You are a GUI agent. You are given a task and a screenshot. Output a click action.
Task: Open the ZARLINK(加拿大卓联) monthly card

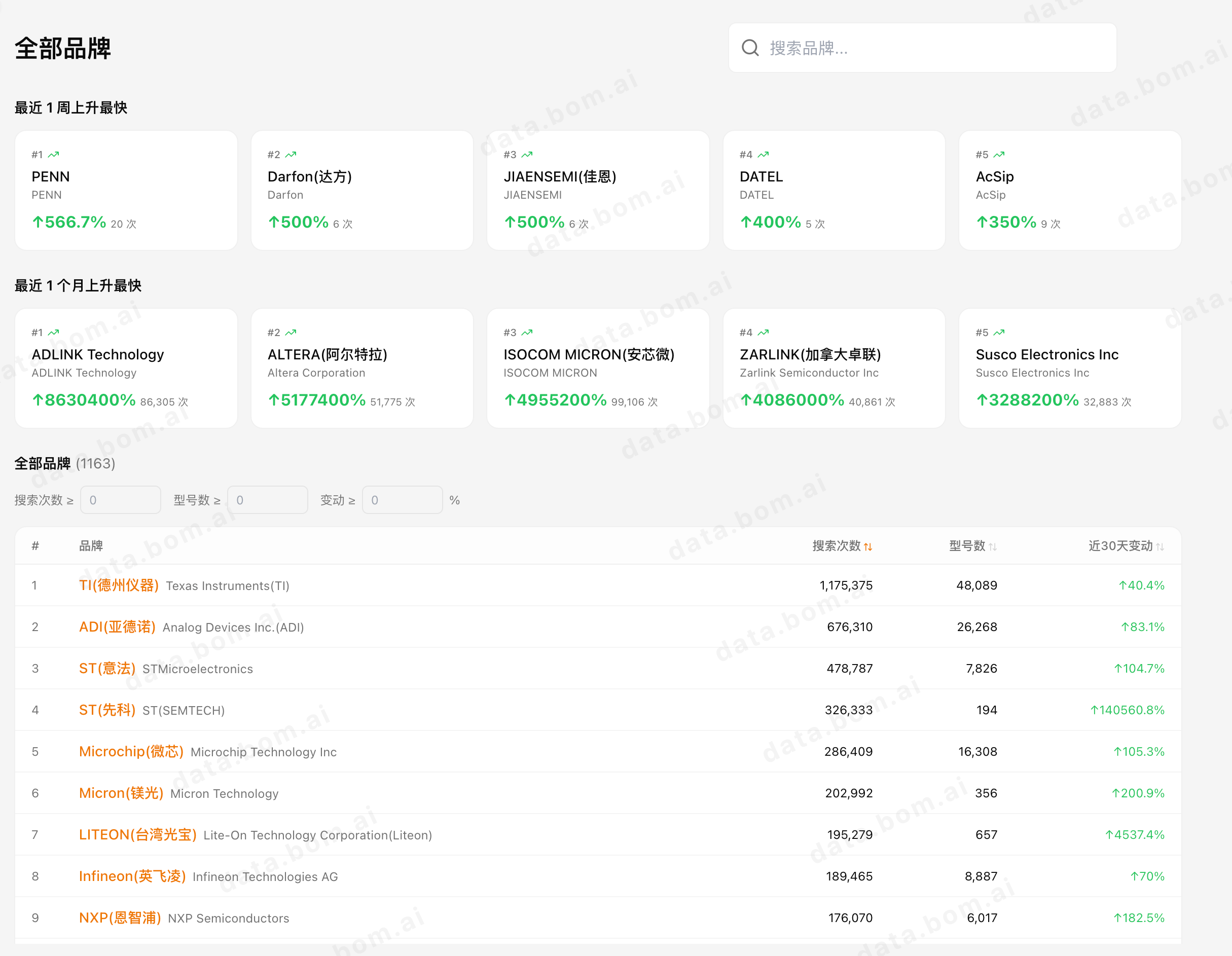pos(834,369)
